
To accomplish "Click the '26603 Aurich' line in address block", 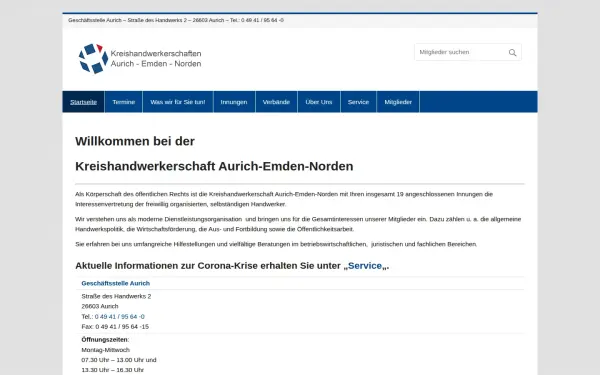I will click(x=100, y=306).
